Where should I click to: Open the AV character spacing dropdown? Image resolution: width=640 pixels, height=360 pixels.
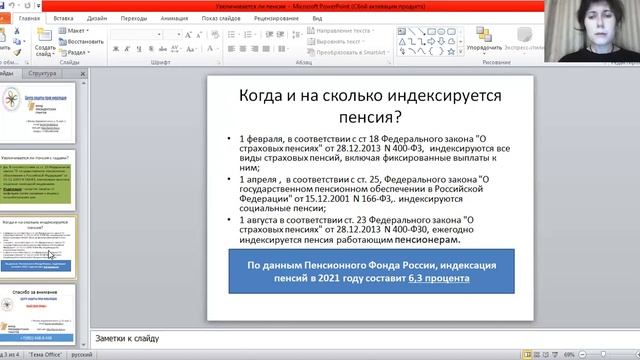(x=176, y=49)
